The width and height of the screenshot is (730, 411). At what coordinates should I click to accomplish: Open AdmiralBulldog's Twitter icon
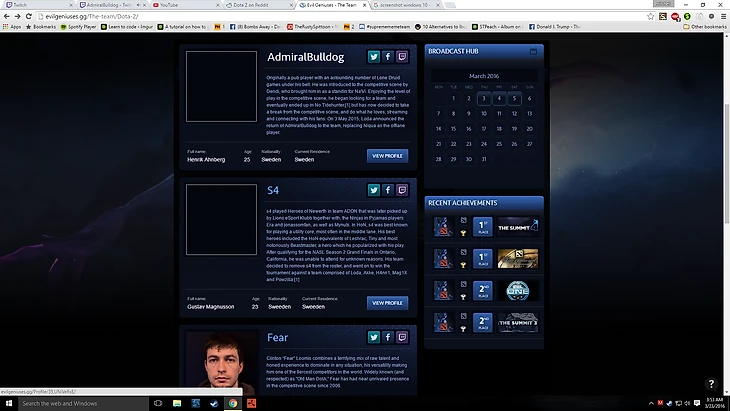(373, 57)
